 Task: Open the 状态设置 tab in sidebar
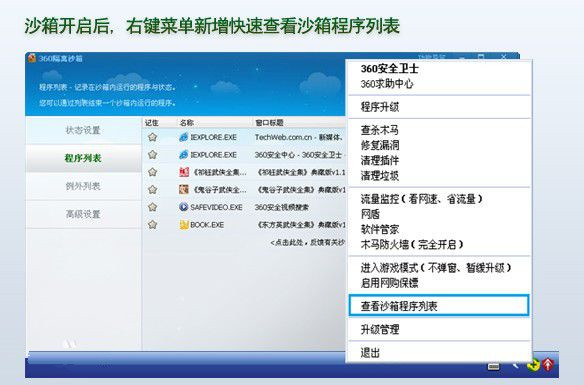[83, 130]
